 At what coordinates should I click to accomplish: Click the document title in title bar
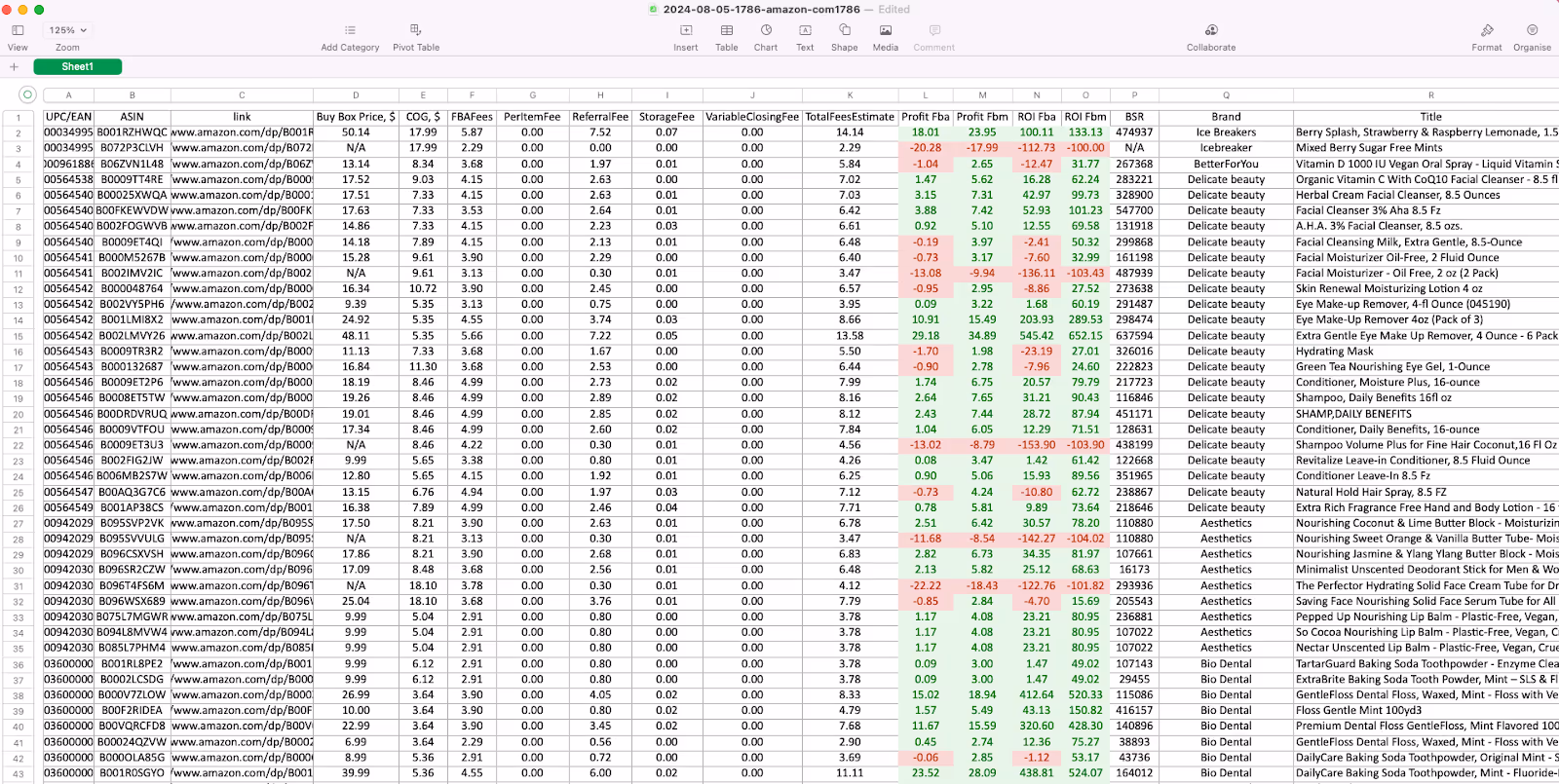[x=761, y=10]
